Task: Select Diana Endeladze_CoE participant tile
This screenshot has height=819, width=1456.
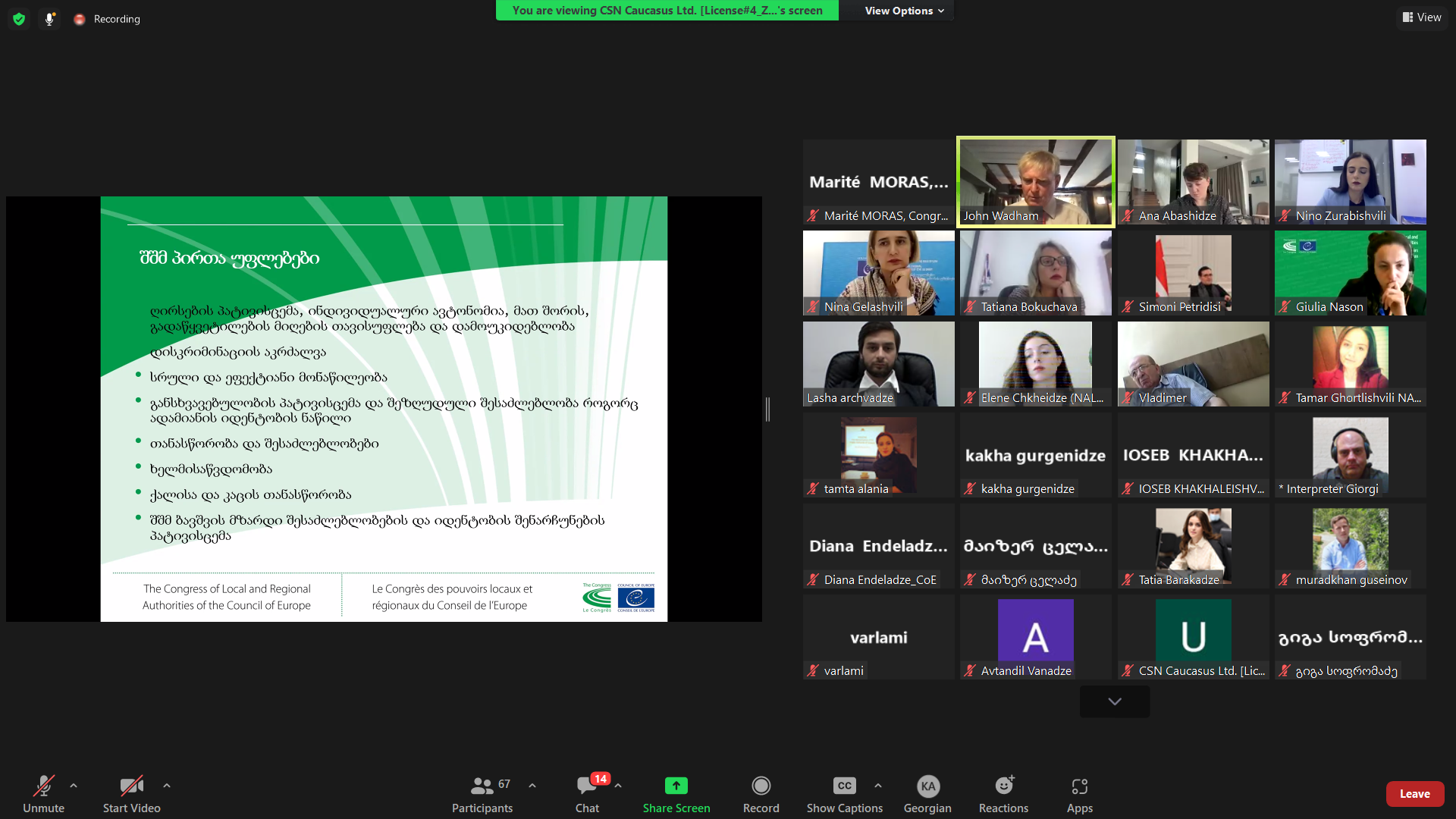Action: click(879, 546)
